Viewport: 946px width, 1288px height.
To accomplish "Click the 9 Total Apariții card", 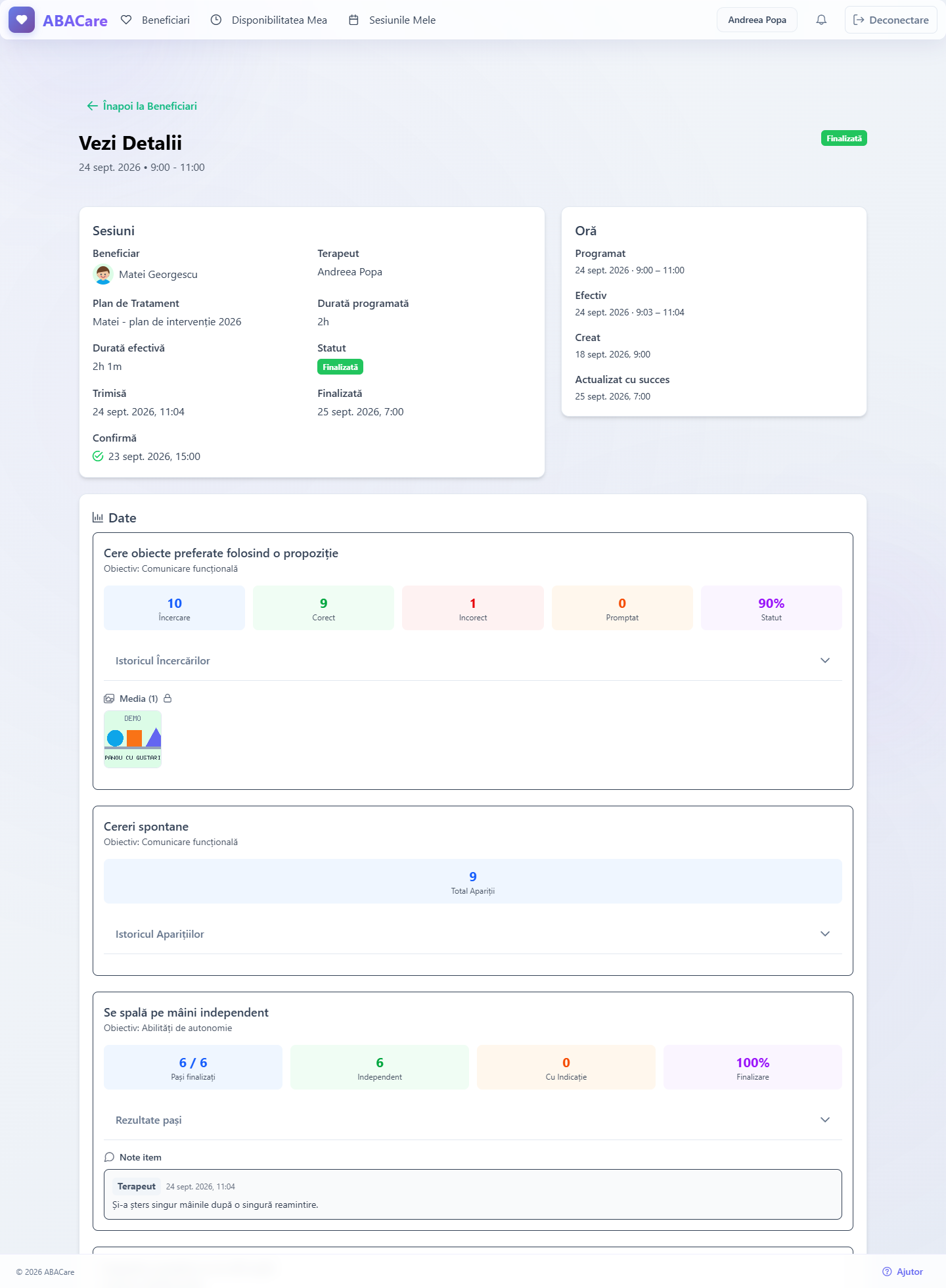I will 473,881.
